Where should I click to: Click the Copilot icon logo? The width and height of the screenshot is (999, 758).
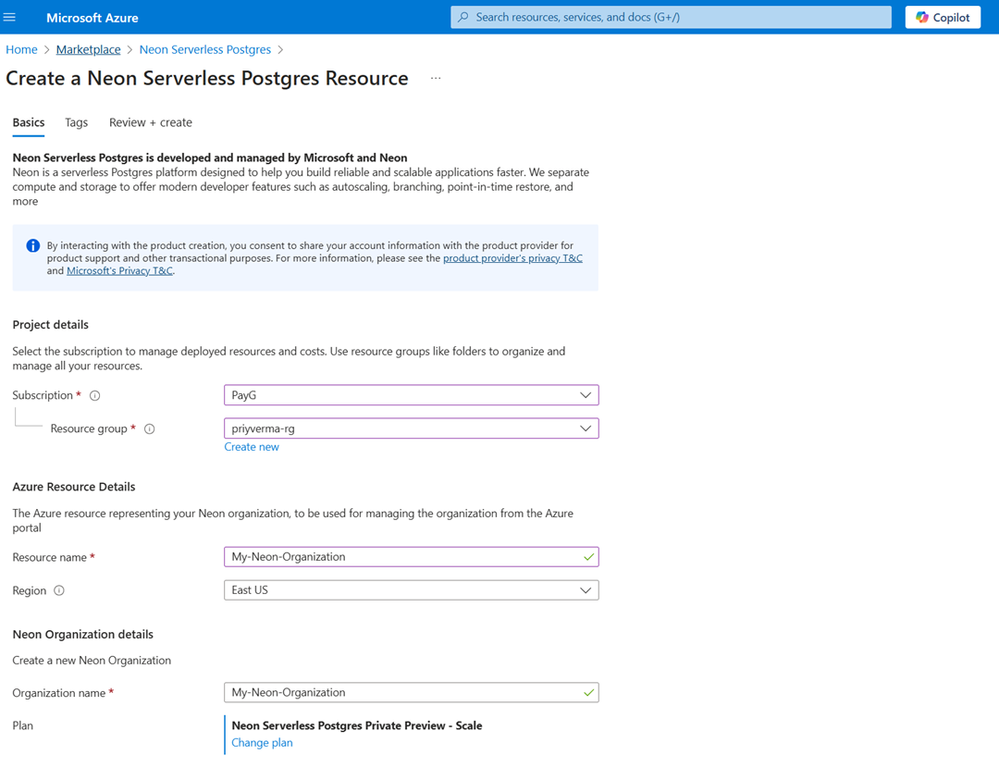pos(922,17)
